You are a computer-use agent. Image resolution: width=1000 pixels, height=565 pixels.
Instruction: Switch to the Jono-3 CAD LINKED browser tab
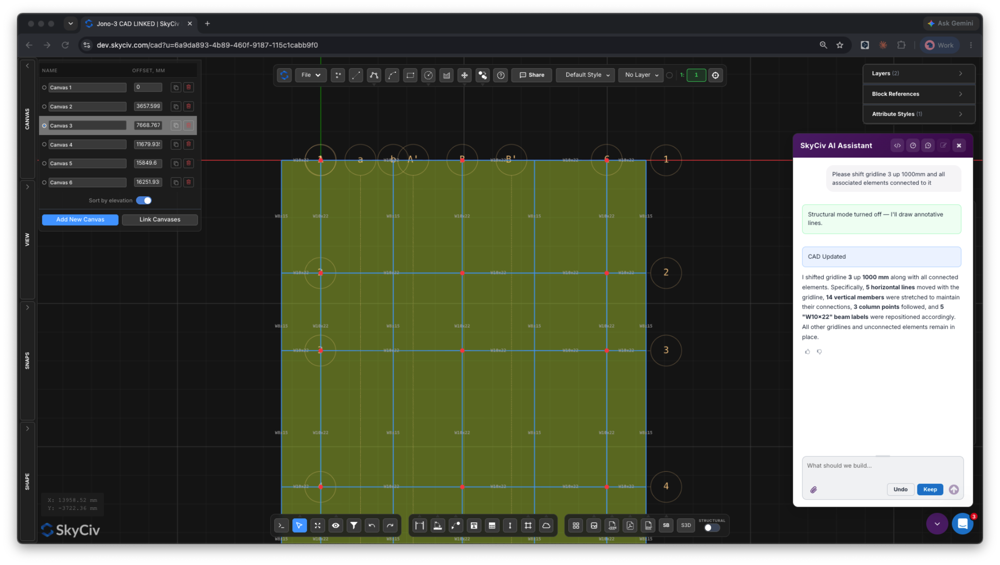coord(137,24)
